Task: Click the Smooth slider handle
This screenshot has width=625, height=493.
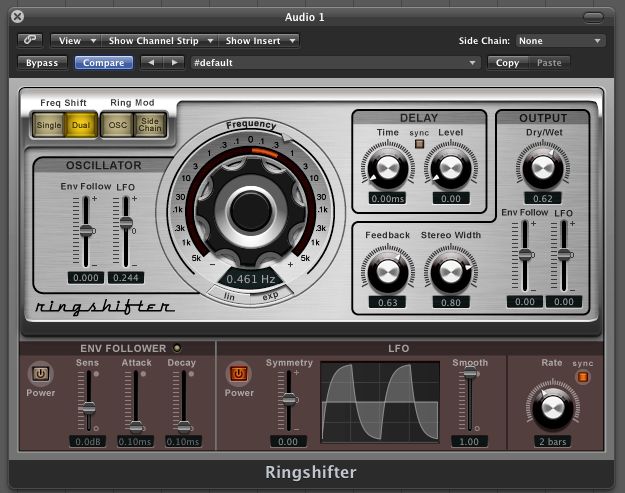Action: pyautogui.click(x=470, y=373)
